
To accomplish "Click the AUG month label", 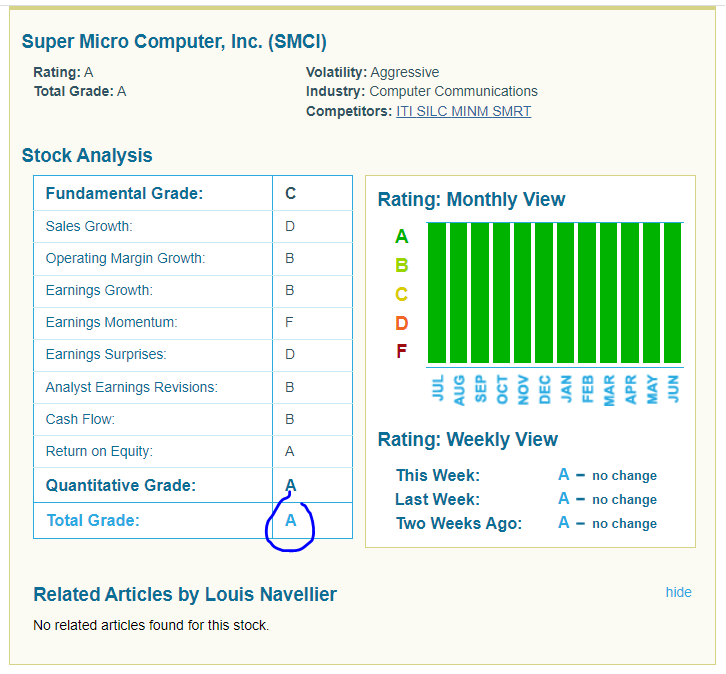I will pyautogui.click(x=459, y=390).
